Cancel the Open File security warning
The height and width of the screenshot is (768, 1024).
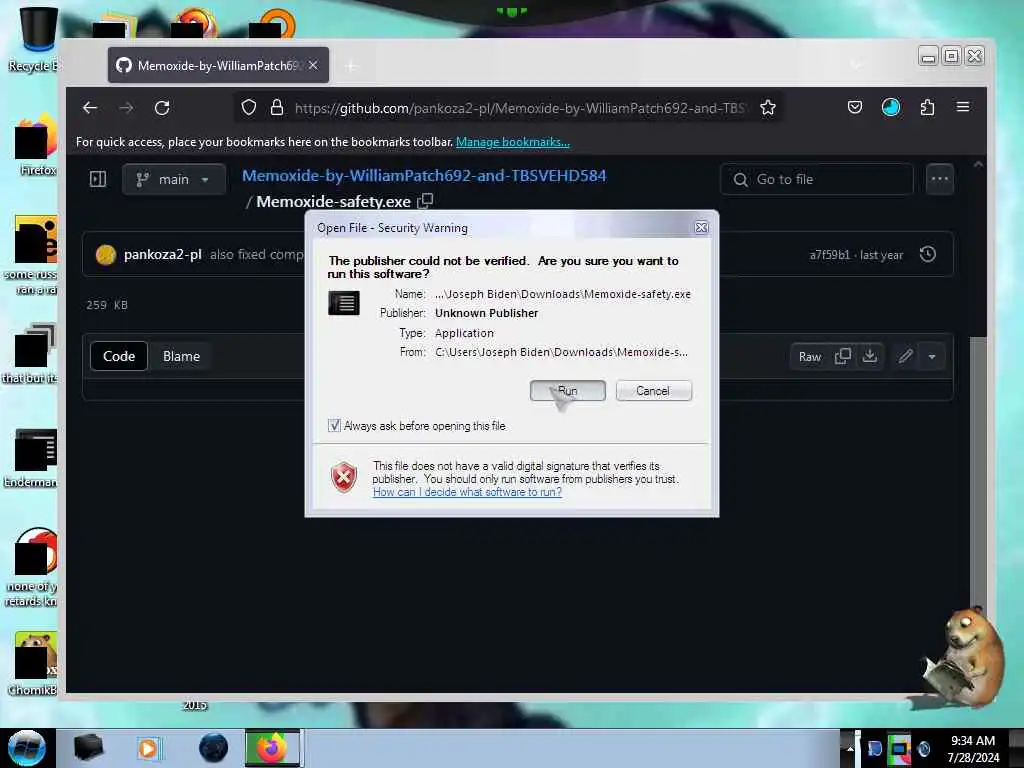click(653, 391)
